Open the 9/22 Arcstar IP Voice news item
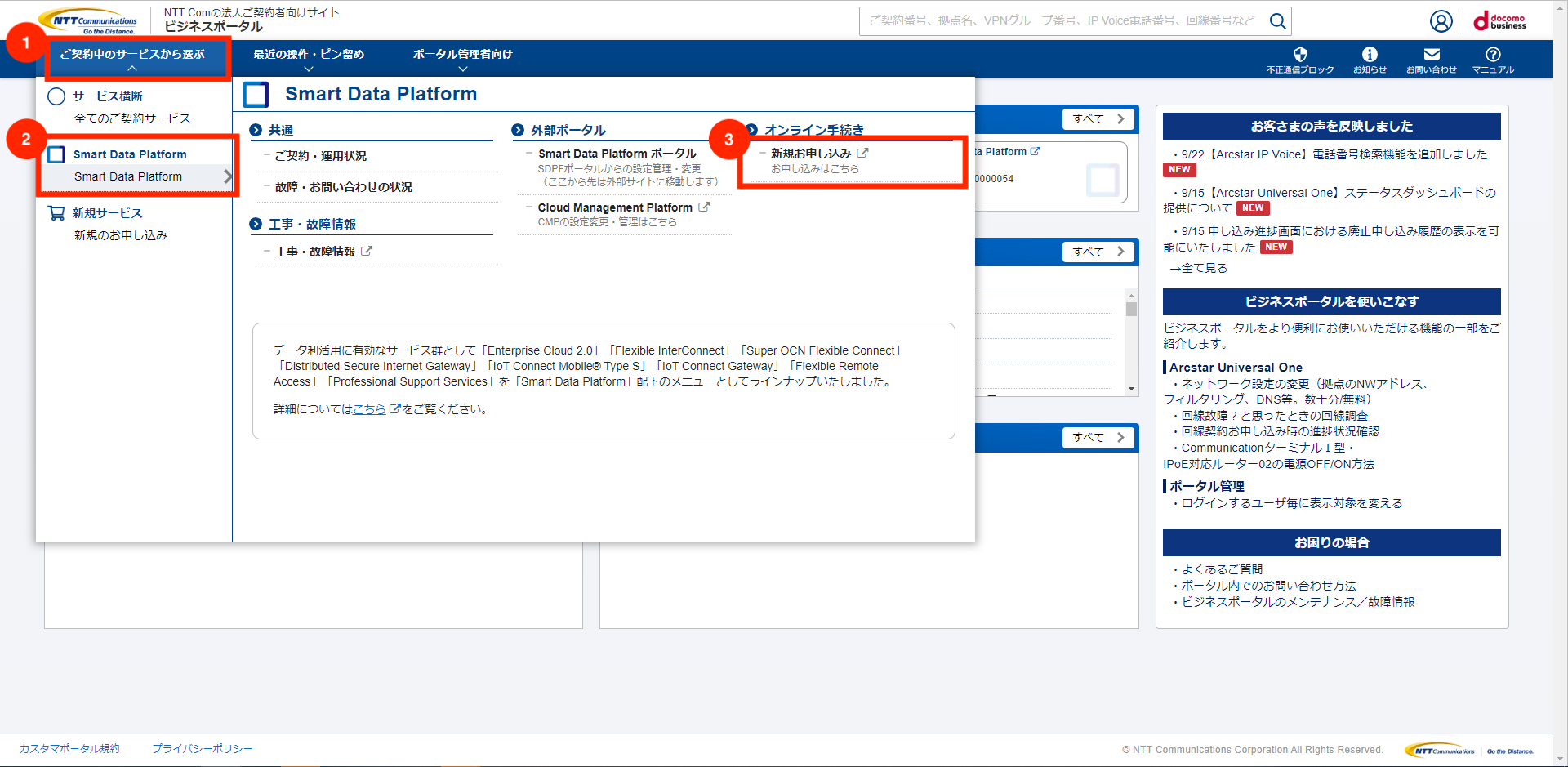Image resolution: width=1568 pixels, height=767 pixels. click(x=1334, y=154)
